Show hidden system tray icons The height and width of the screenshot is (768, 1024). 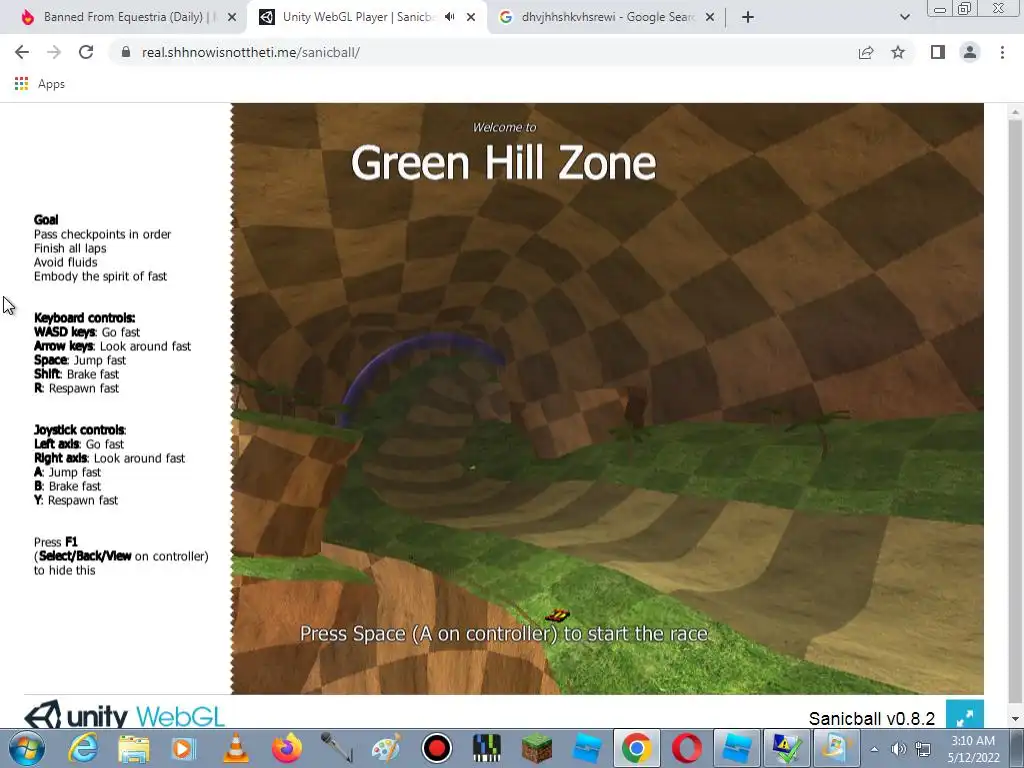pos(874,749)
